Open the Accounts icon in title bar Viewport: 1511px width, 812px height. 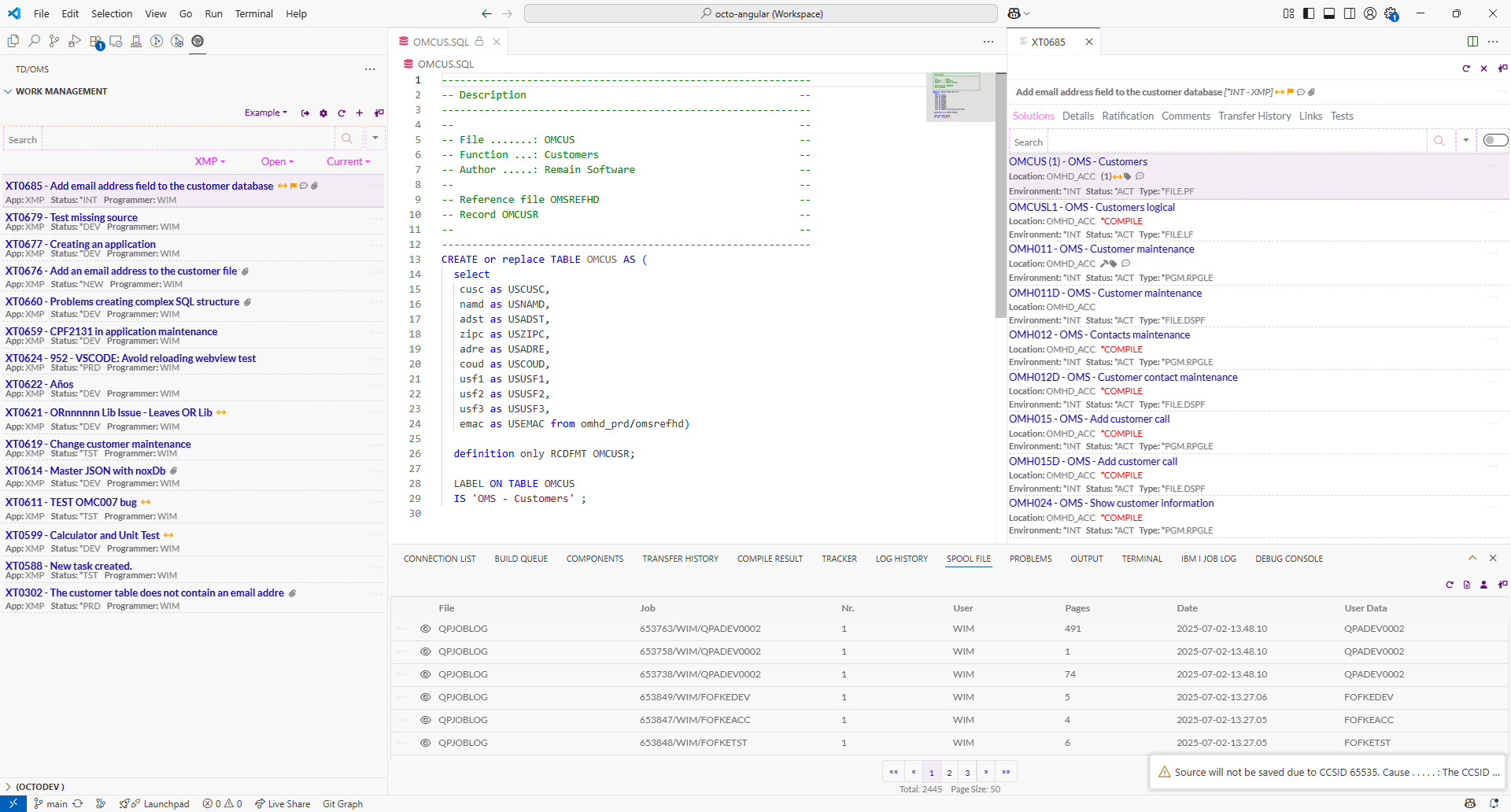[1370, 13]
